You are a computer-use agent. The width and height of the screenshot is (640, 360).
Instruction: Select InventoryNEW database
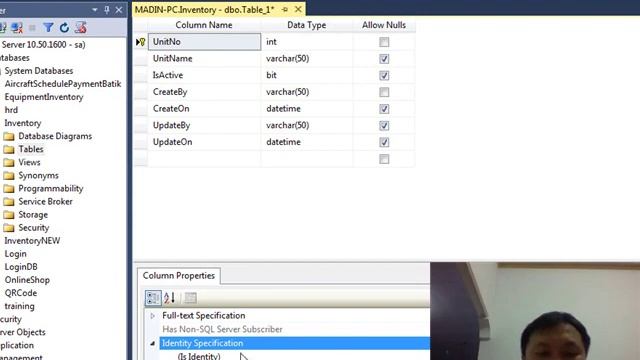pyautogui.click(x=32, y=241)
